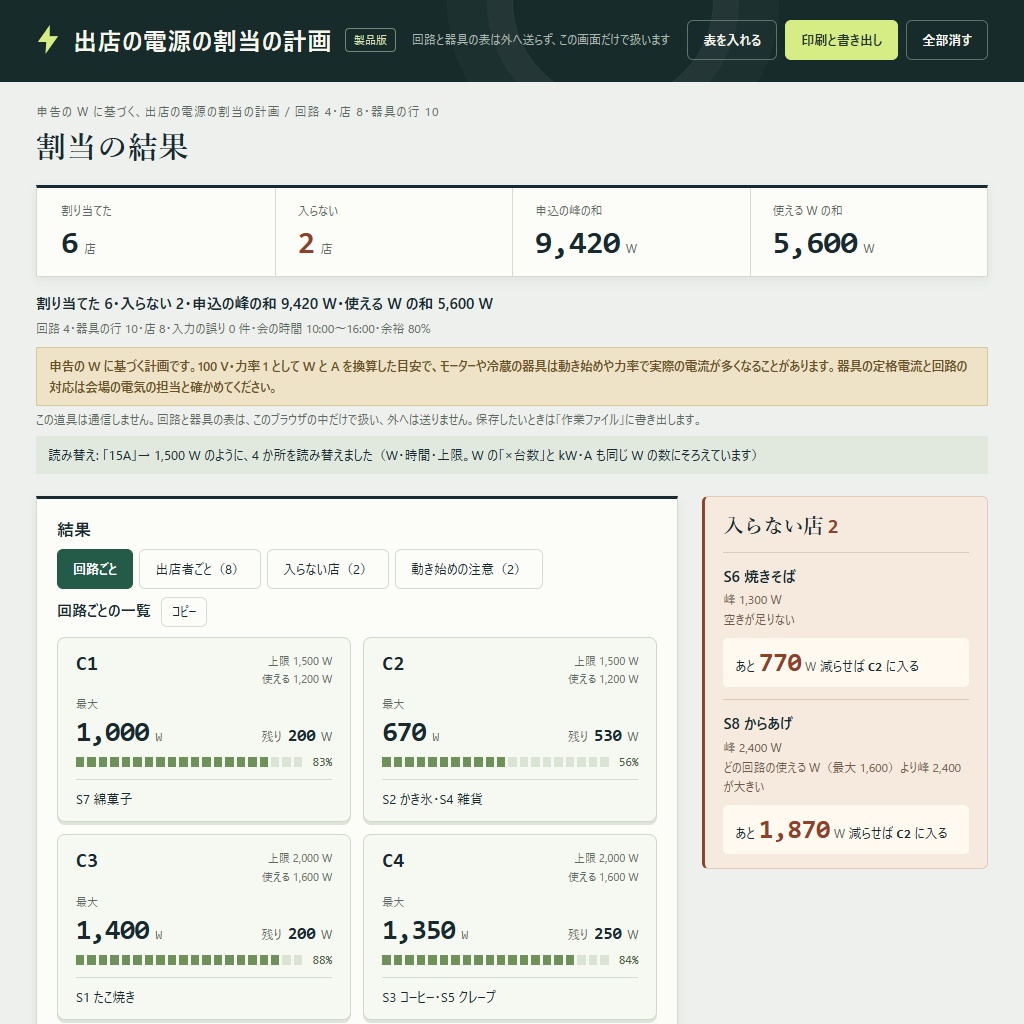Click the あと 770 W 減らせば hint
The height and width of the screenshot is (1024, 1024).
pyautogui.click(x=846, y=663)
